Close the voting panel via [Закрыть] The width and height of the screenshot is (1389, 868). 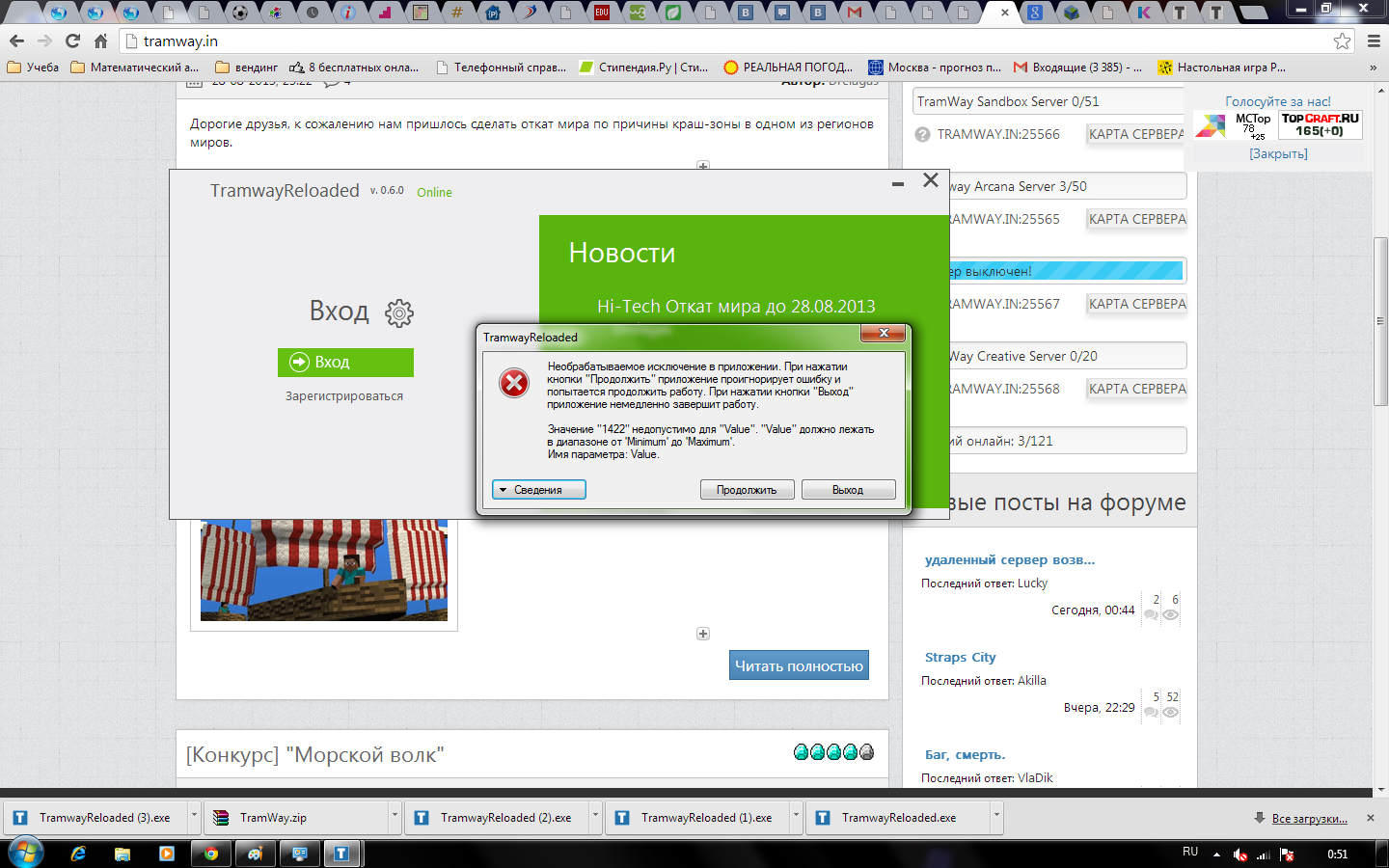pos(1278,154)
